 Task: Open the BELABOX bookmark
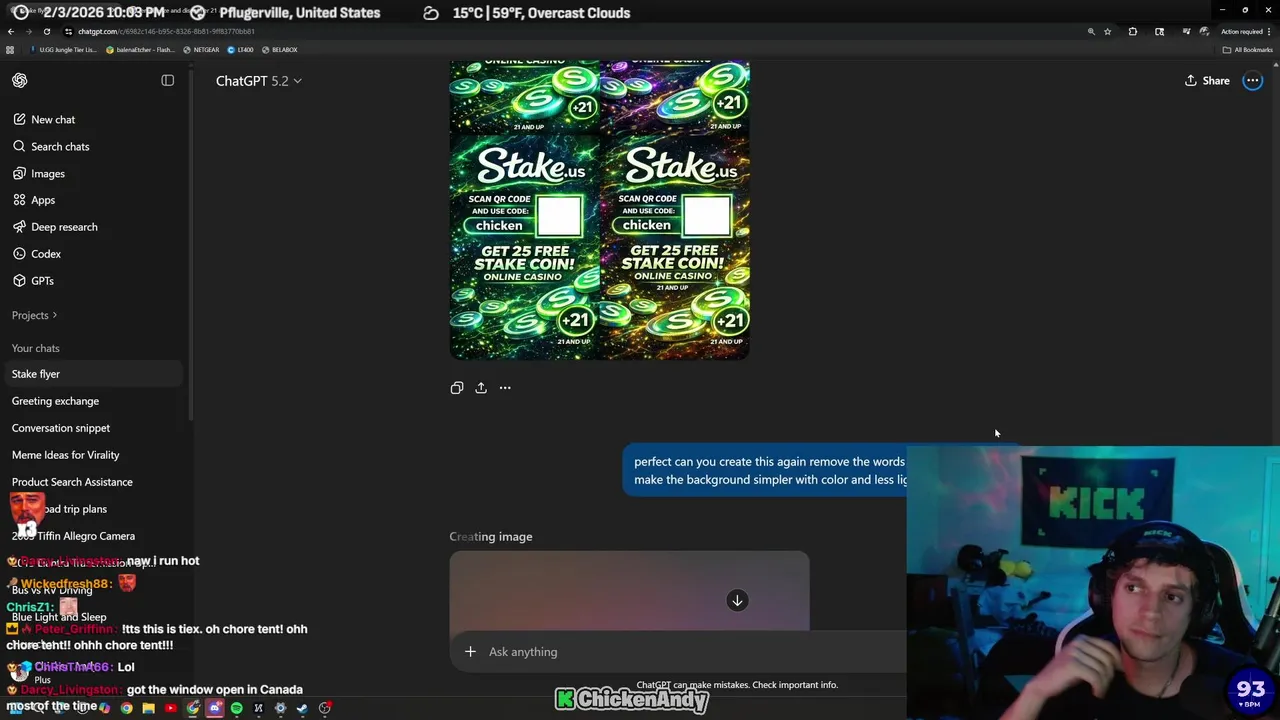[x=279, y=50]
